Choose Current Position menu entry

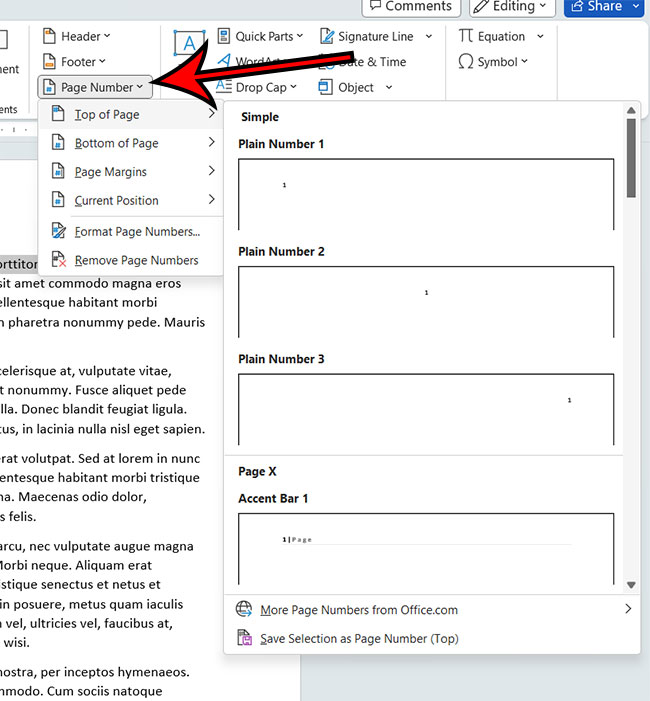click(x=131, y=200)
